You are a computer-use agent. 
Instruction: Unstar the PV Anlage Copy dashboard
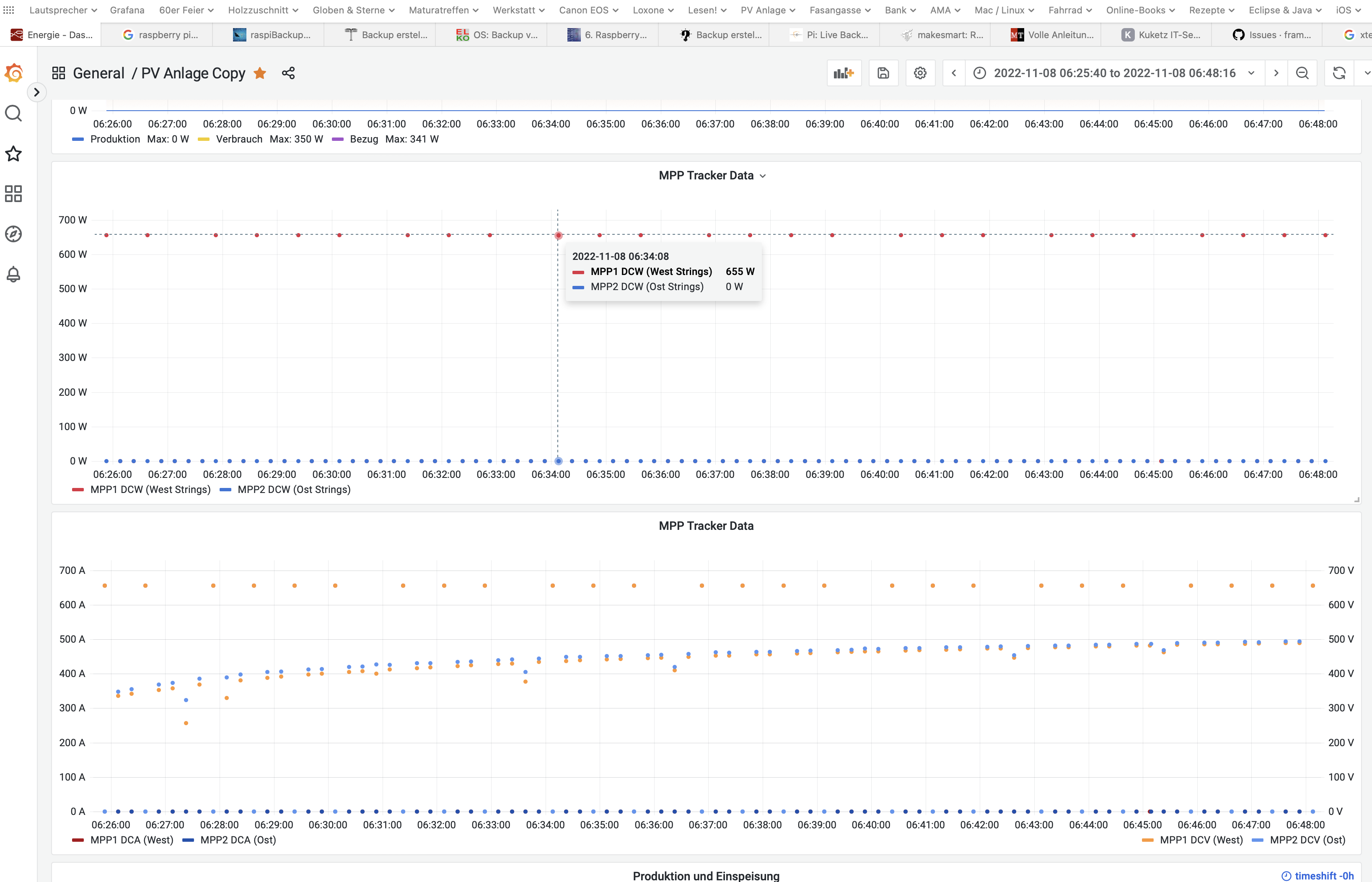260,73
